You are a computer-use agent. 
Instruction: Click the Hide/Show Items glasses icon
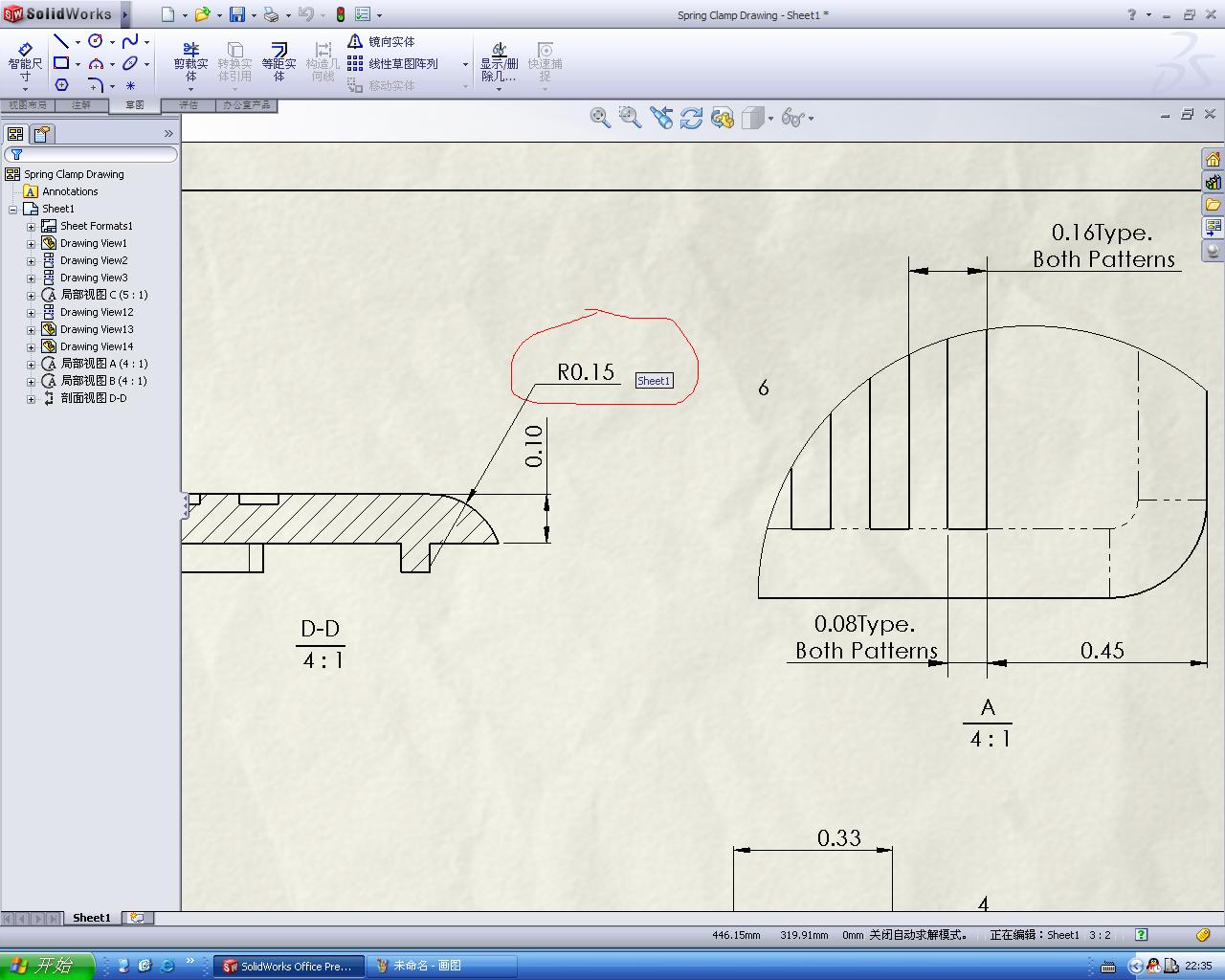point(793,118)
